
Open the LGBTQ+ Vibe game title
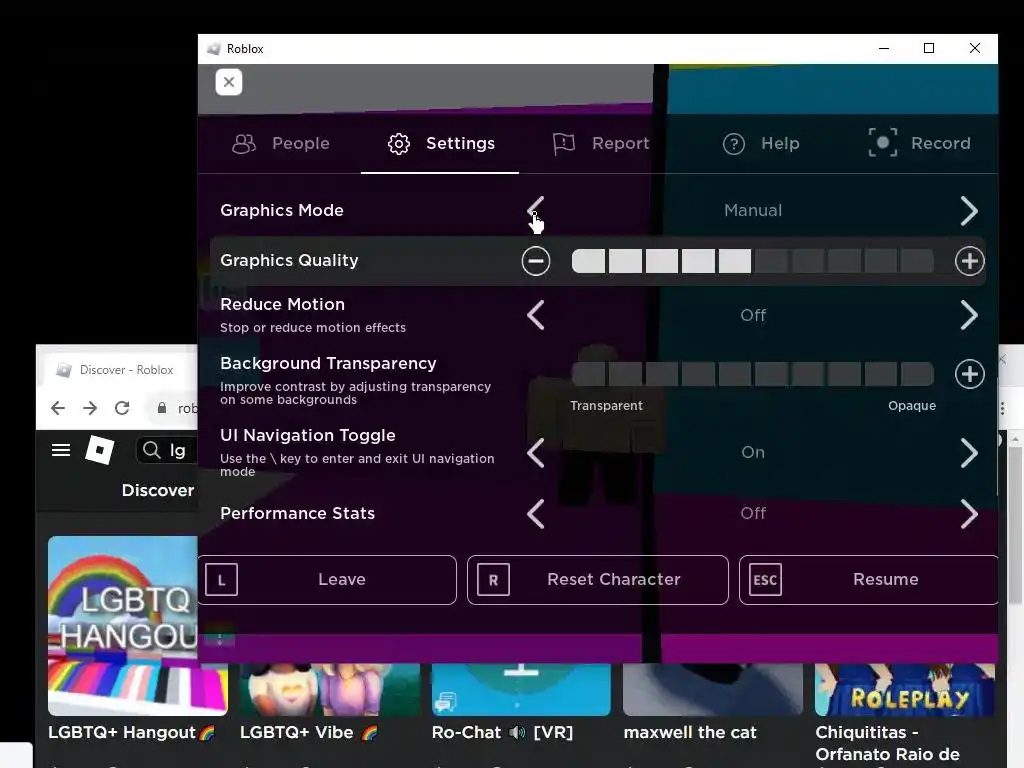(309, 733)
